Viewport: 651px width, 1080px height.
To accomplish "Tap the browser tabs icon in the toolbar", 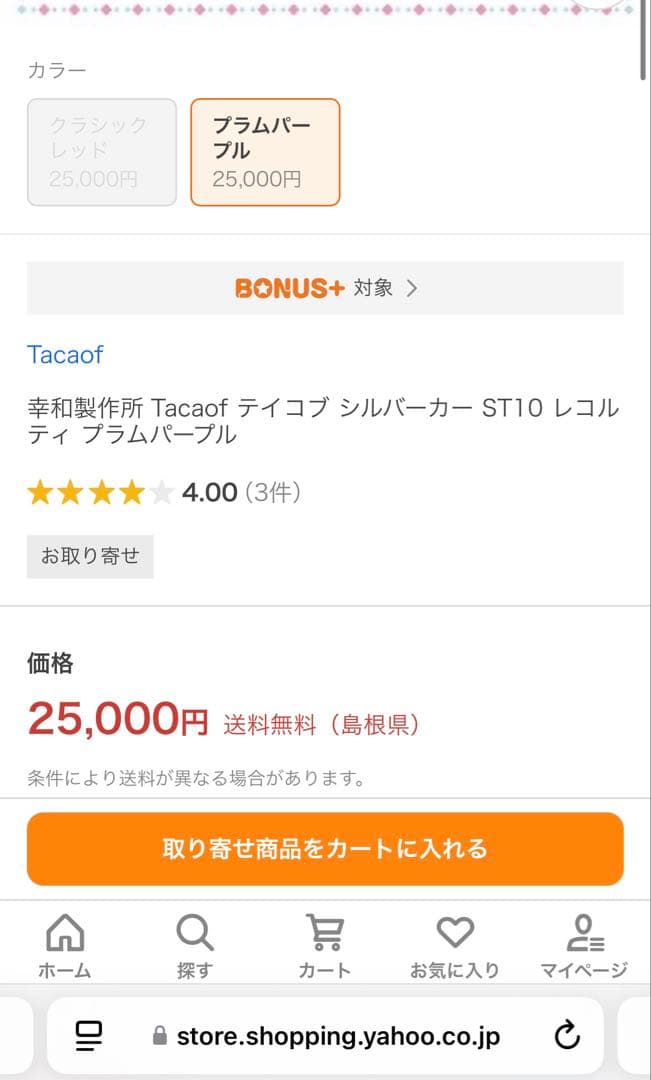I will pyautogui.click(x=88, y=1036).
